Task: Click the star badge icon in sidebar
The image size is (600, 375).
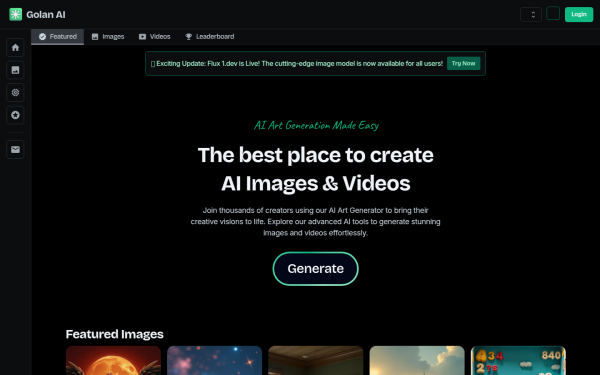Action: click(15, 115)
